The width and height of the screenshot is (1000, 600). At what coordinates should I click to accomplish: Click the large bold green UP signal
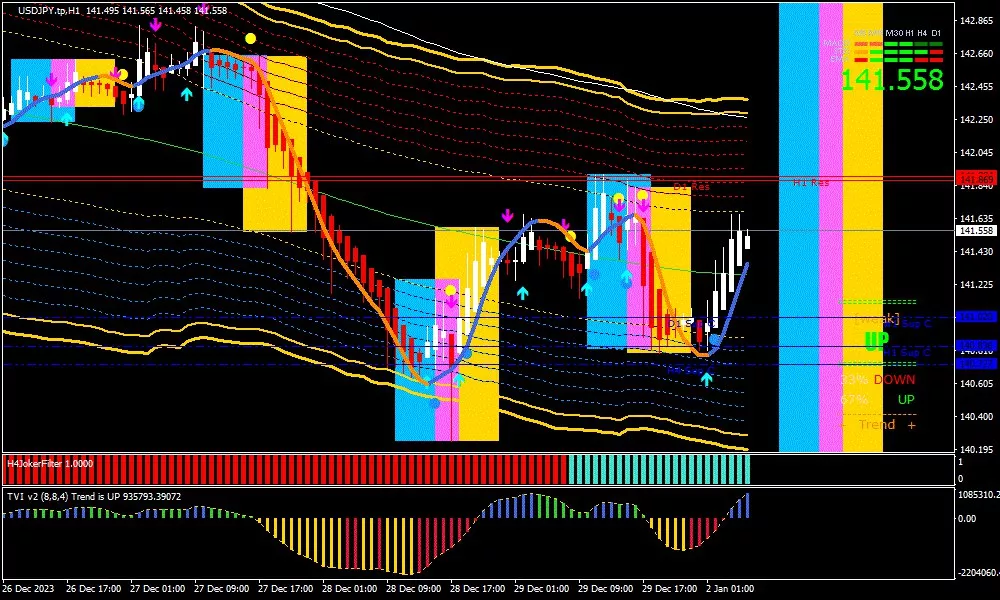click(x=876, y=342)
